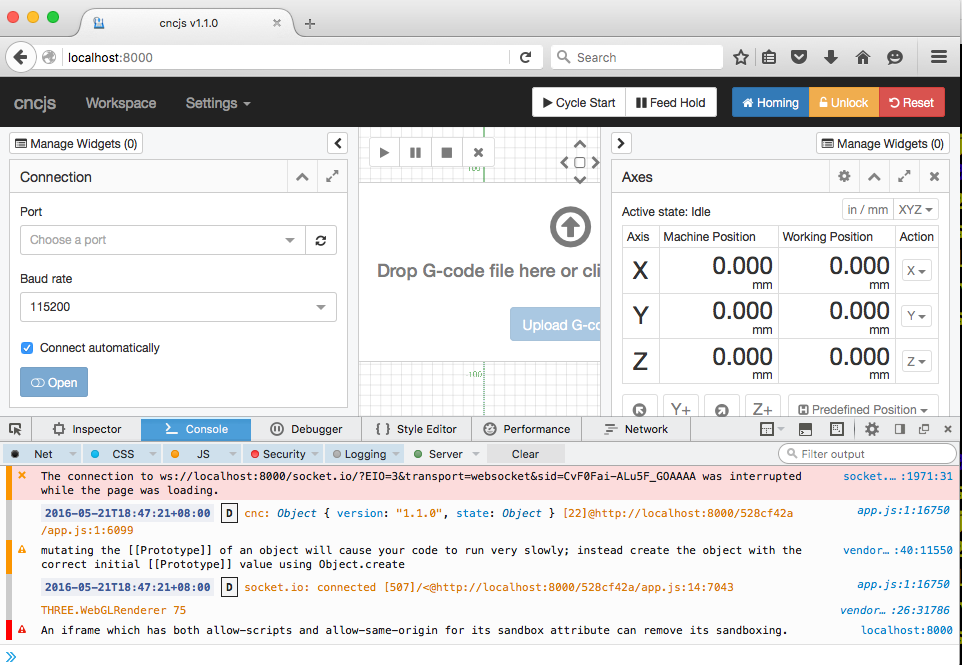The image size is (962, 665).
Task: Toggle the in / mm units button
Action: 868,210
